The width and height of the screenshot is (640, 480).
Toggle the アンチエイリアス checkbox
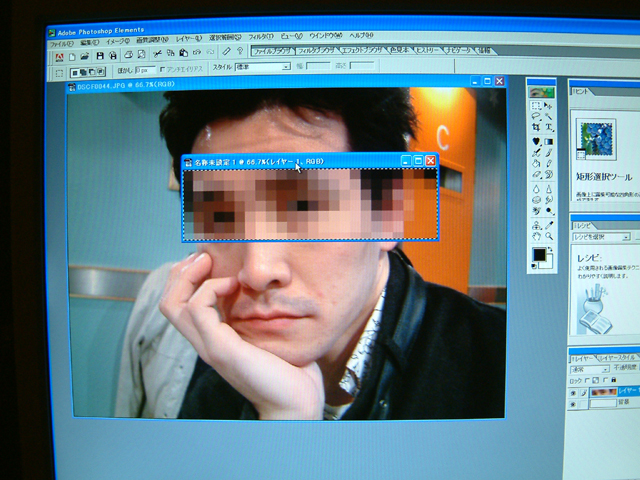[x=162, y=70]
